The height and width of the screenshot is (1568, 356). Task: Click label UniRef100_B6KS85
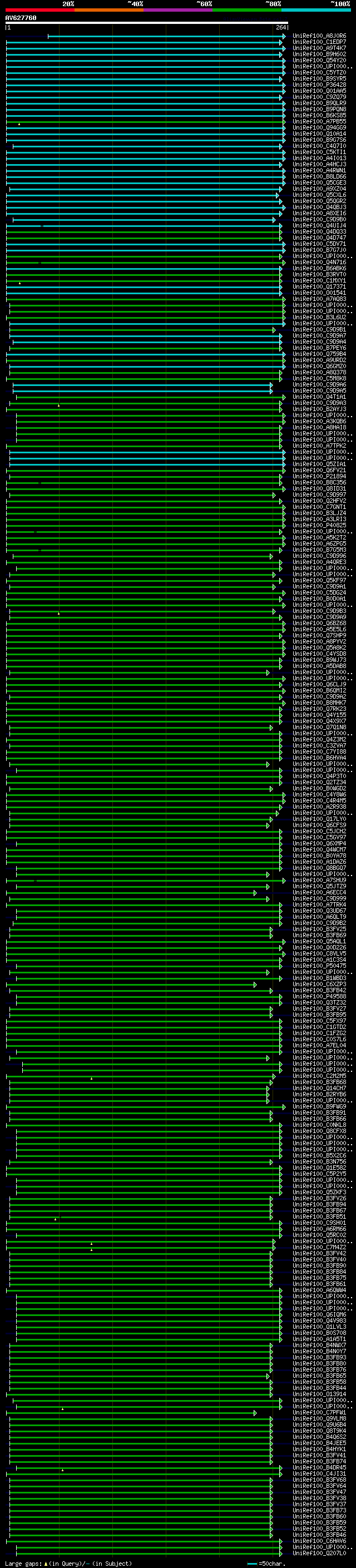pyautogui.click(x=319, y=116)
